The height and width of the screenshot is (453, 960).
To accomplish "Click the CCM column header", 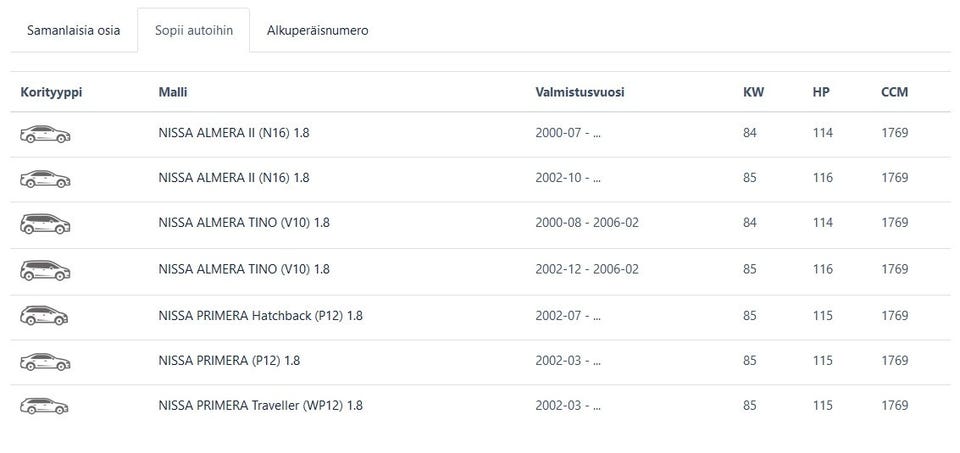I will tap(894, 92).
